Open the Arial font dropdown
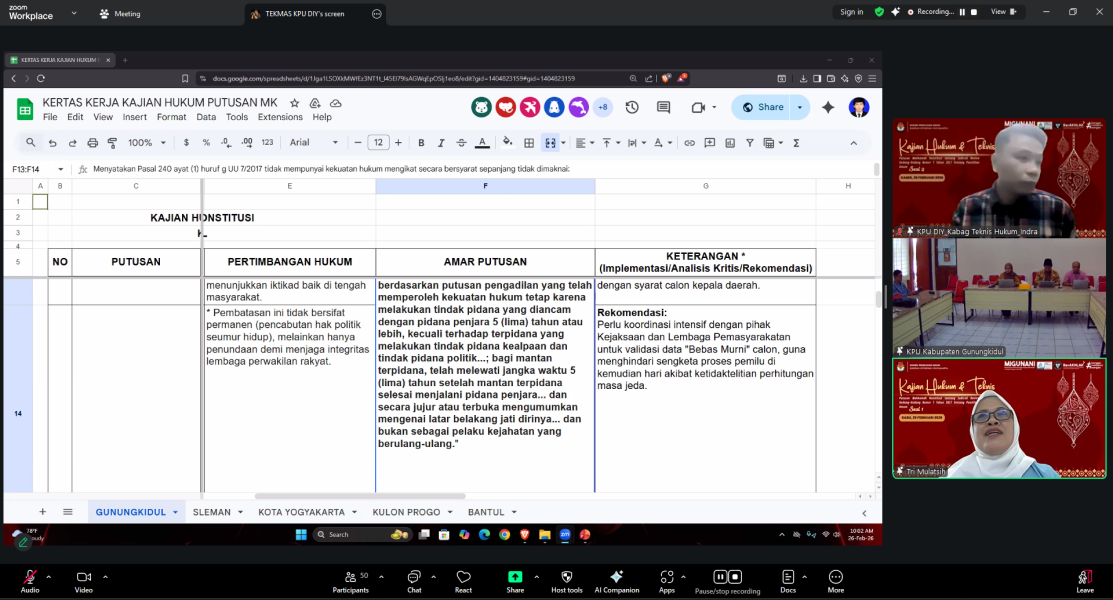This screenshot has width=1113, height=600. click(x=314, y=143)
